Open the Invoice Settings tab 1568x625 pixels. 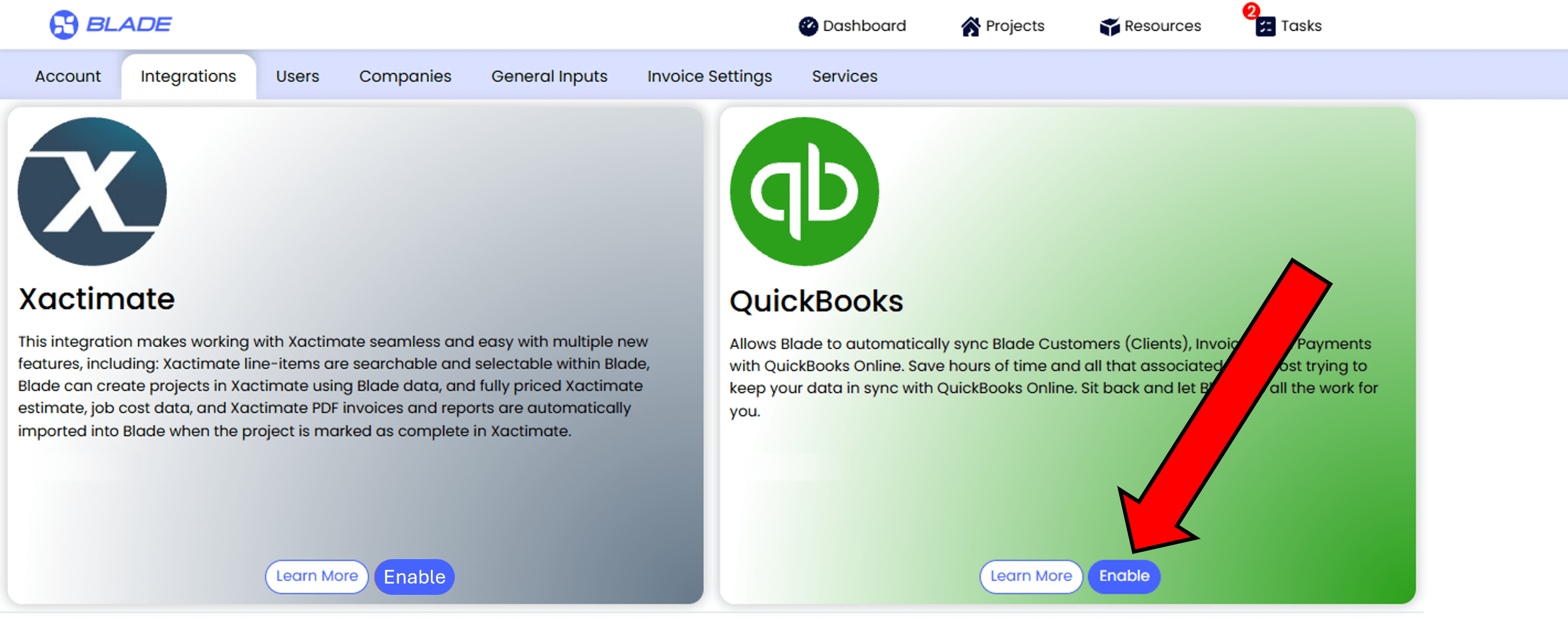coord(709,76)
